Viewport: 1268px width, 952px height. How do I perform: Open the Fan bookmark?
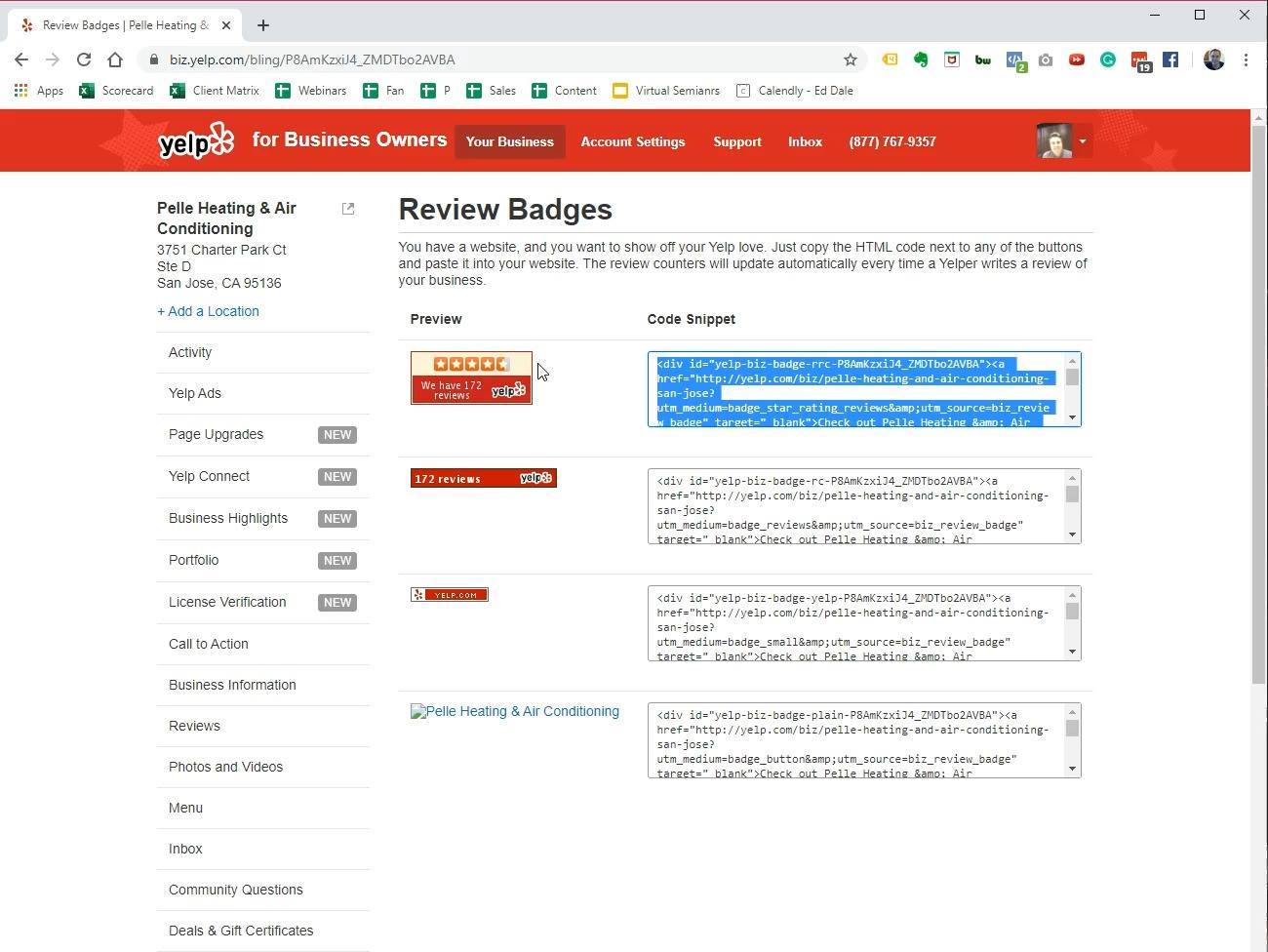click(x=383, y=91)
